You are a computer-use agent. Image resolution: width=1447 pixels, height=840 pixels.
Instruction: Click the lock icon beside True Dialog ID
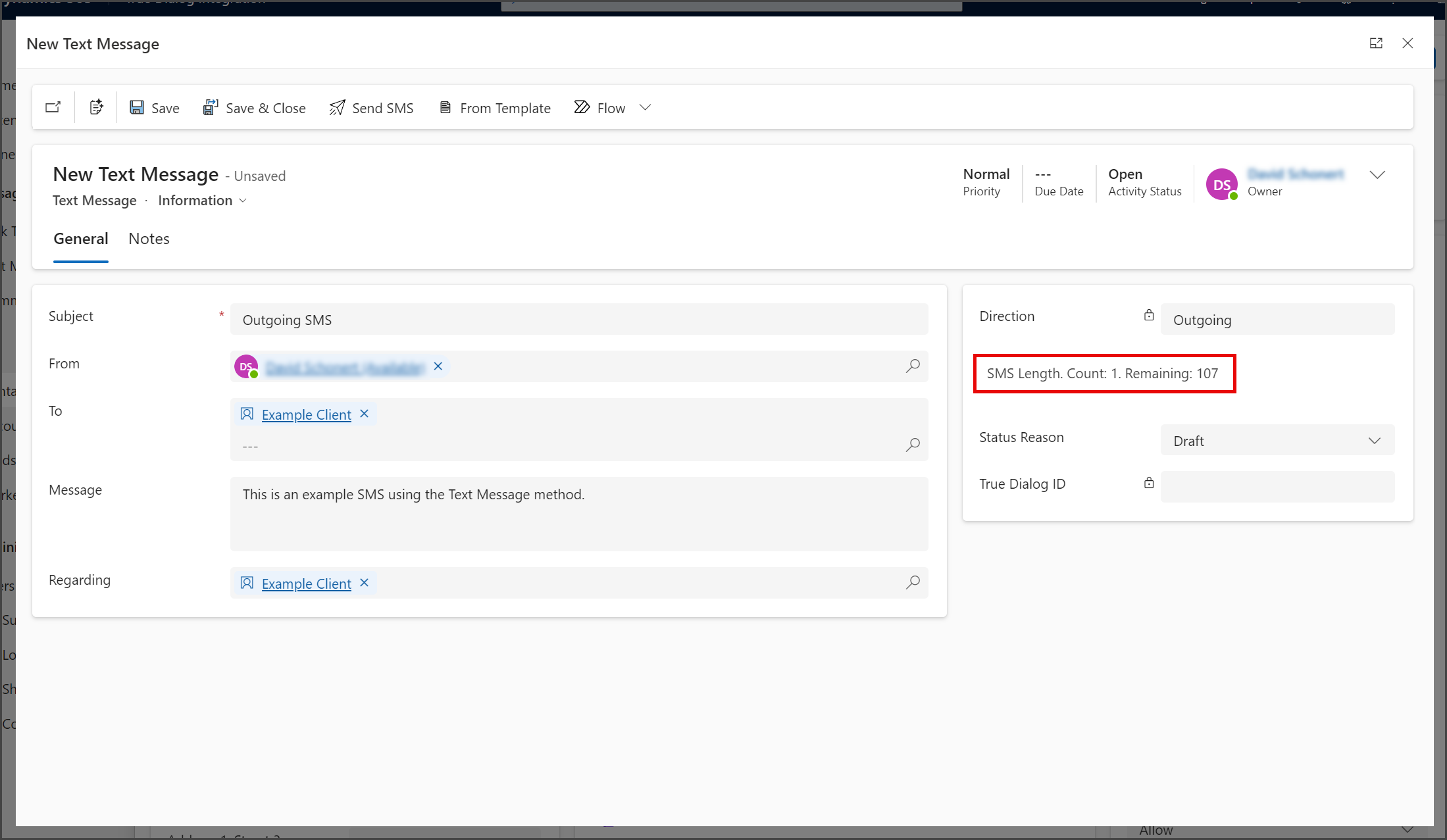1149,483
